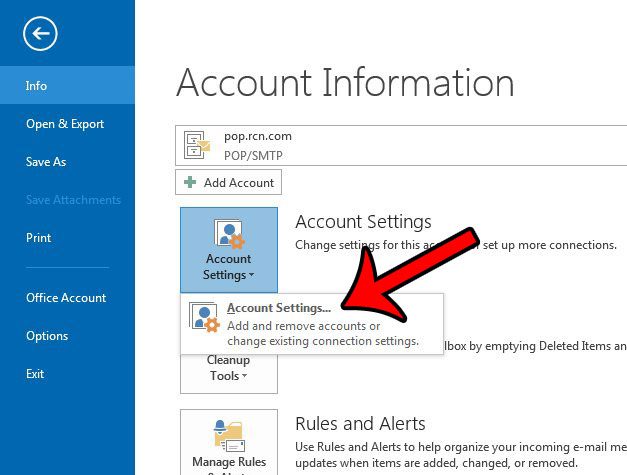Open the pop.rcn.com account selector
Image resolution: width=627 pixels, height=475 pixels.
coord(400,145)
